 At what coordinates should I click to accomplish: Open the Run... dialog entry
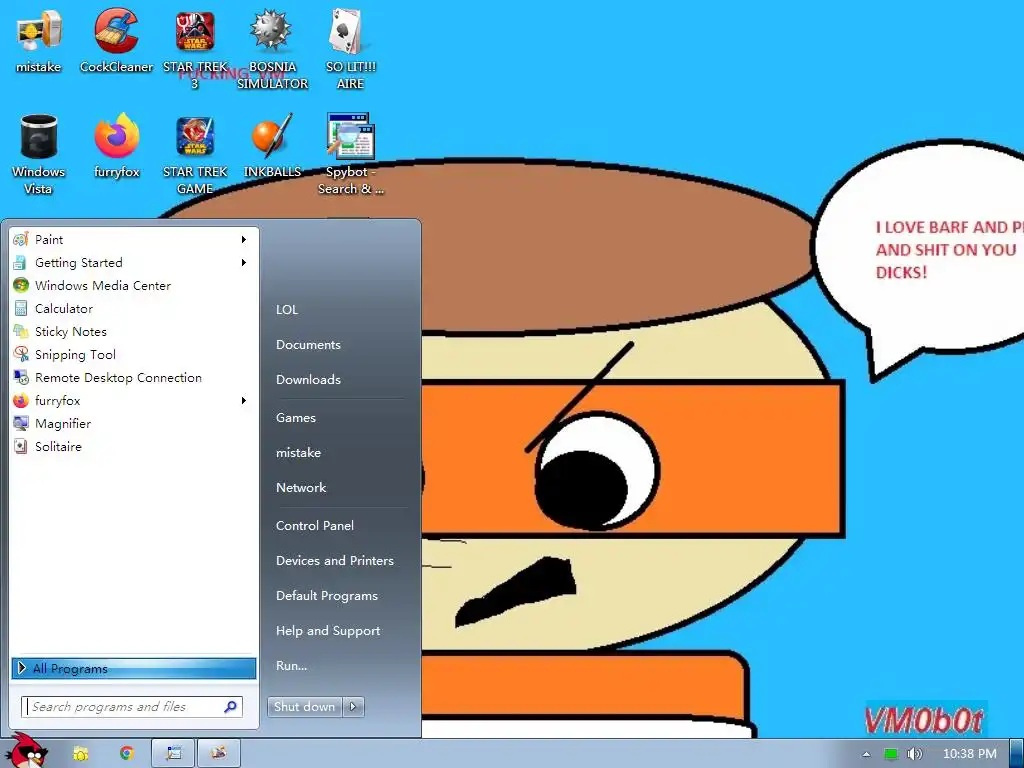[291, 666]
